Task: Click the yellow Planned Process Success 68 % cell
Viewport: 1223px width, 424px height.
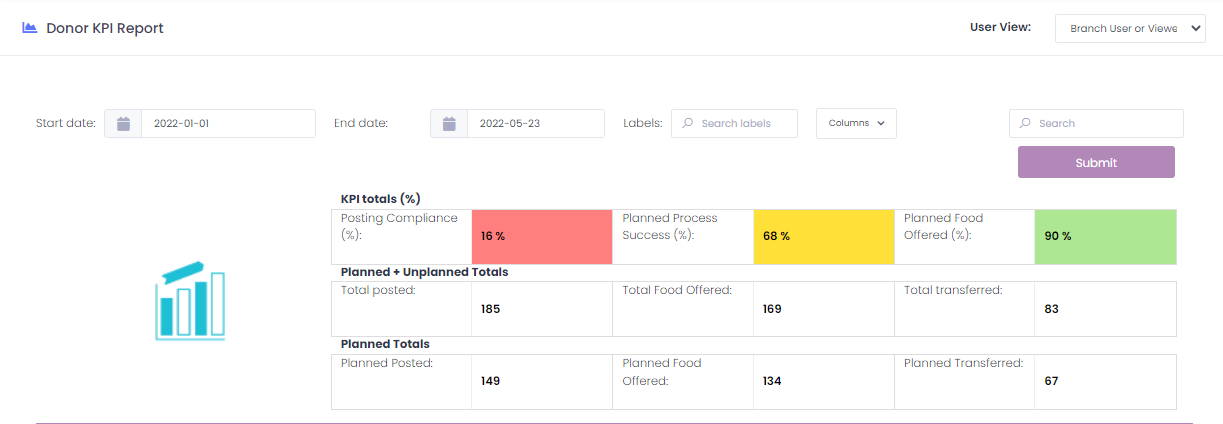Action: pos(823,237)
